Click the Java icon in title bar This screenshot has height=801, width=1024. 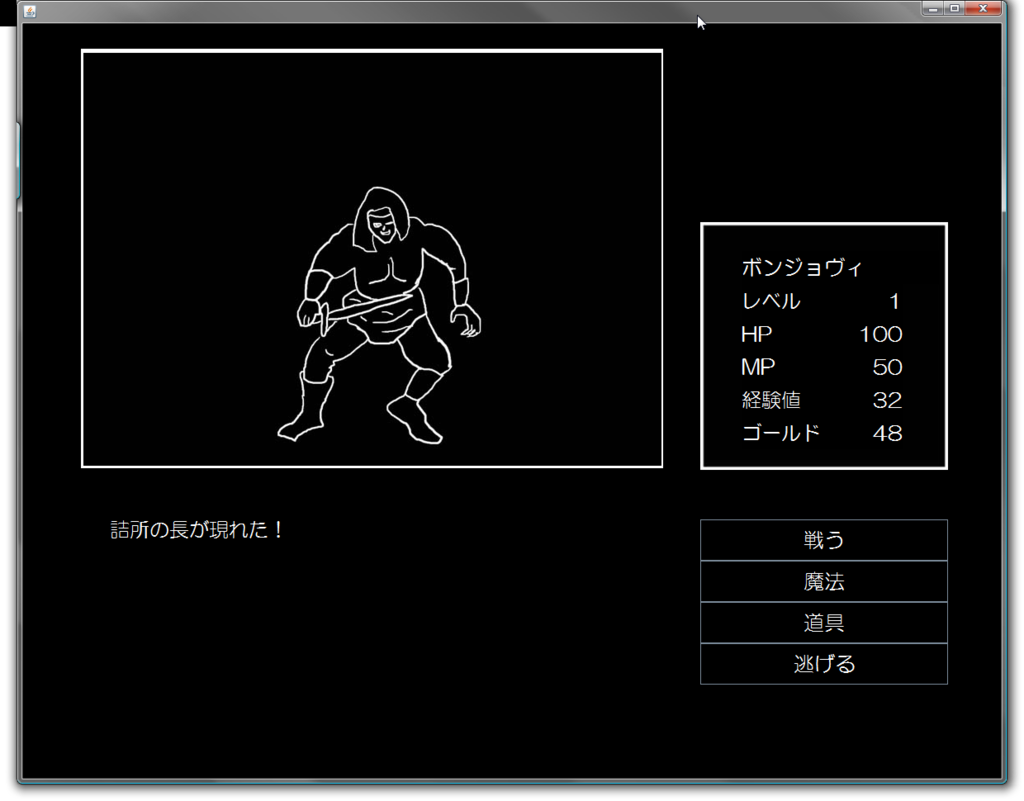click(x=29, y=10)
